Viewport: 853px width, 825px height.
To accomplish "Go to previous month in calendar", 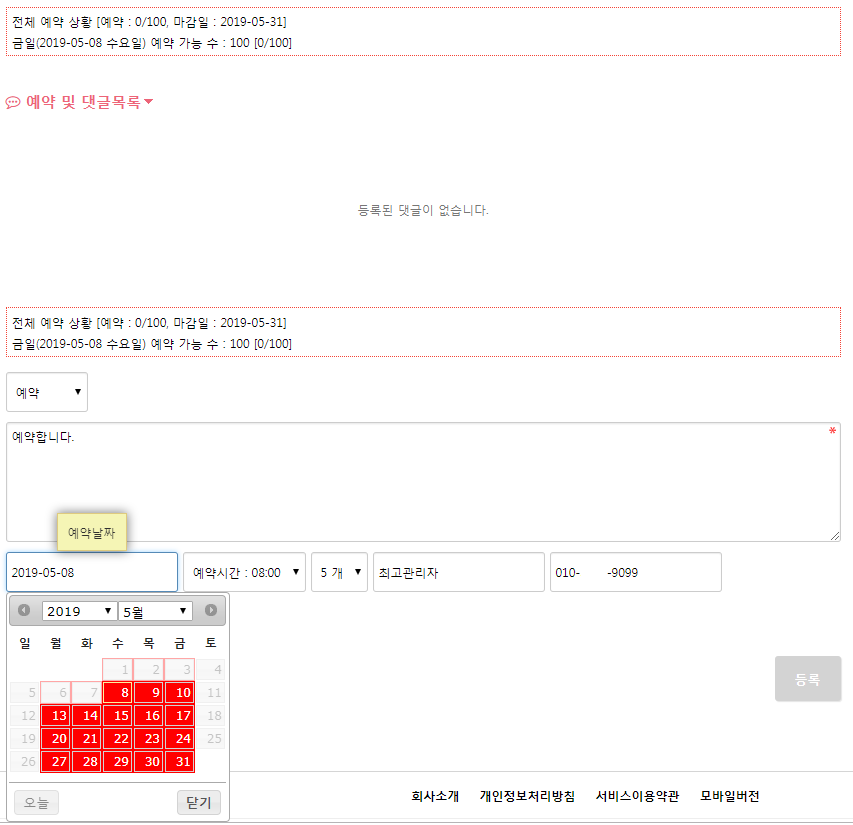I will [x=24, y=611].
